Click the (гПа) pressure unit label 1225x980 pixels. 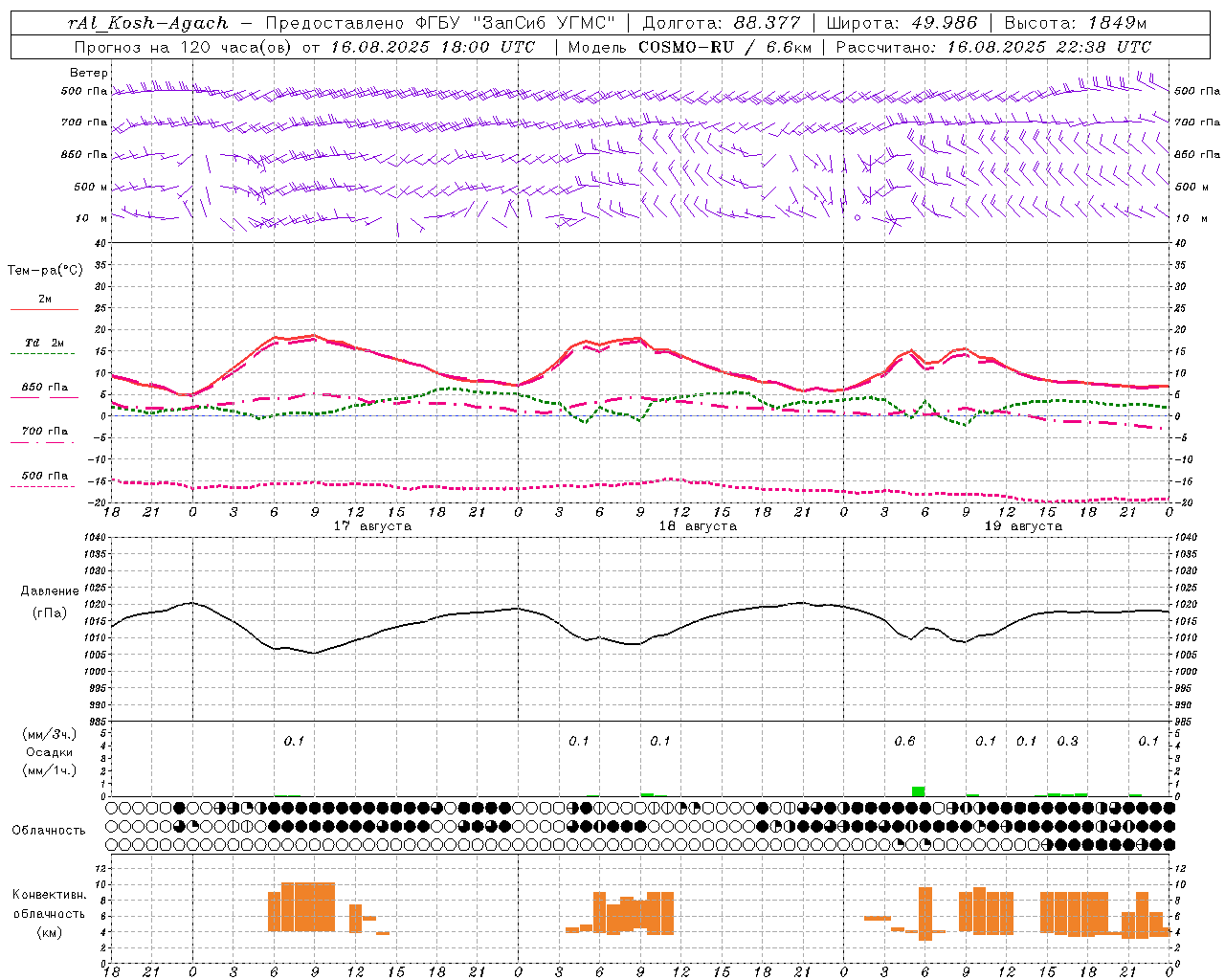50,612
